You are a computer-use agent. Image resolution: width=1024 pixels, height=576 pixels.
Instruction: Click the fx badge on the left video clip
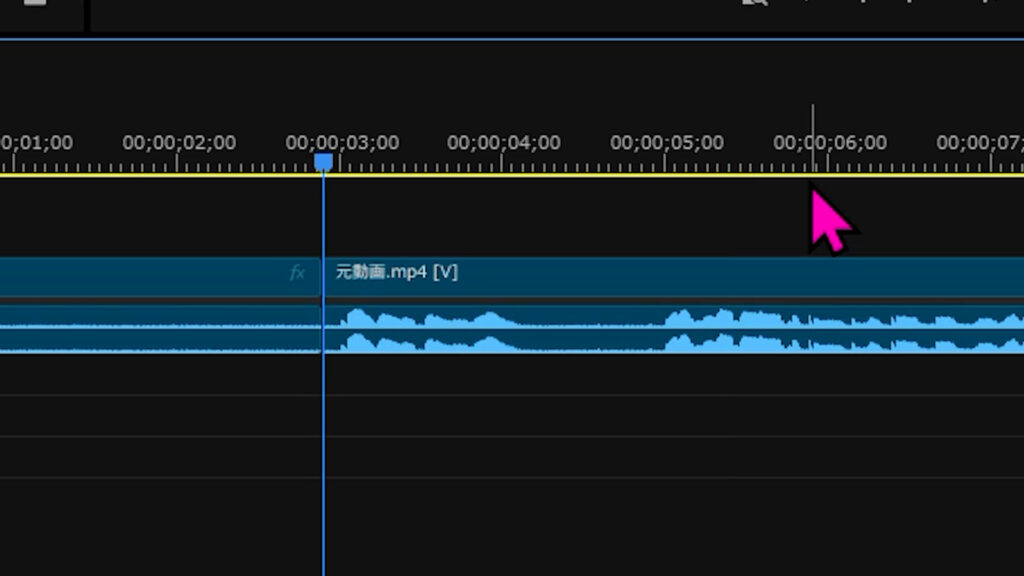(297, 273)
